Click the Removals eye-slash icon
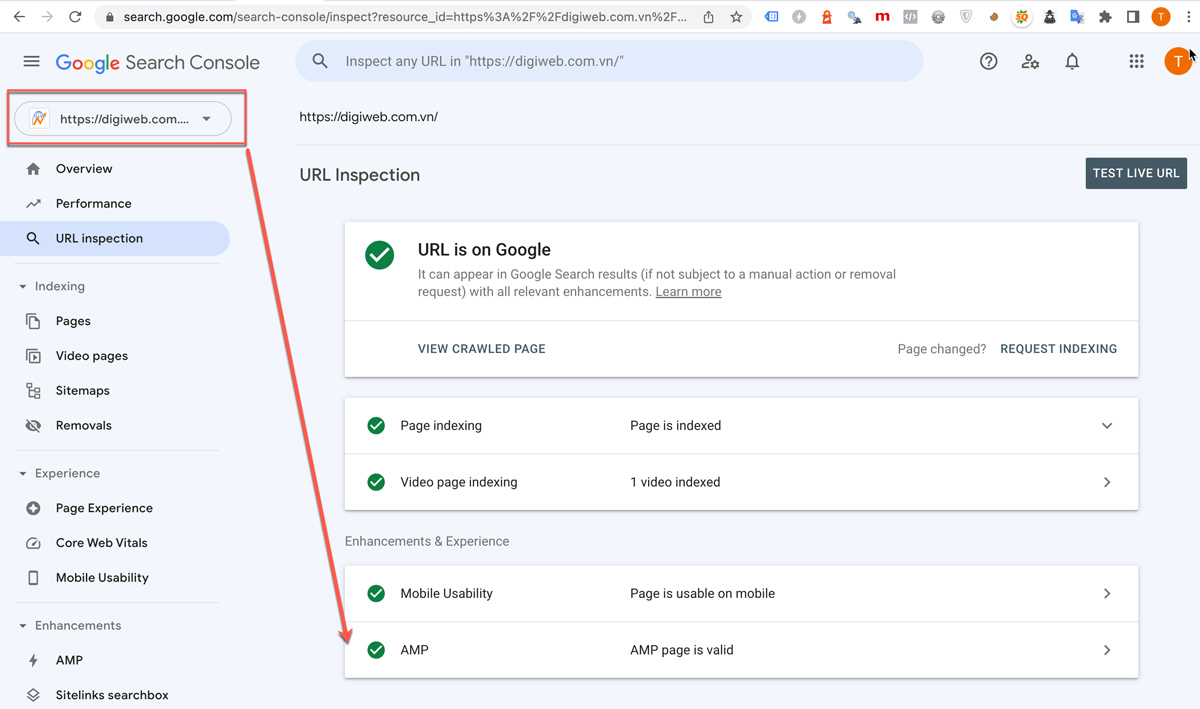 coord(33,426)
